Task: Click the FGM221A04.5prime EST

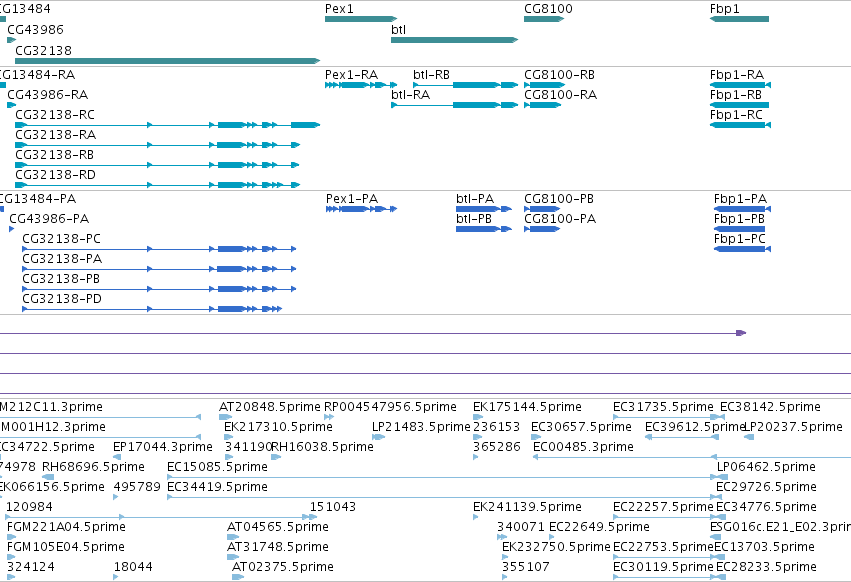Action: tap(11, 537)
